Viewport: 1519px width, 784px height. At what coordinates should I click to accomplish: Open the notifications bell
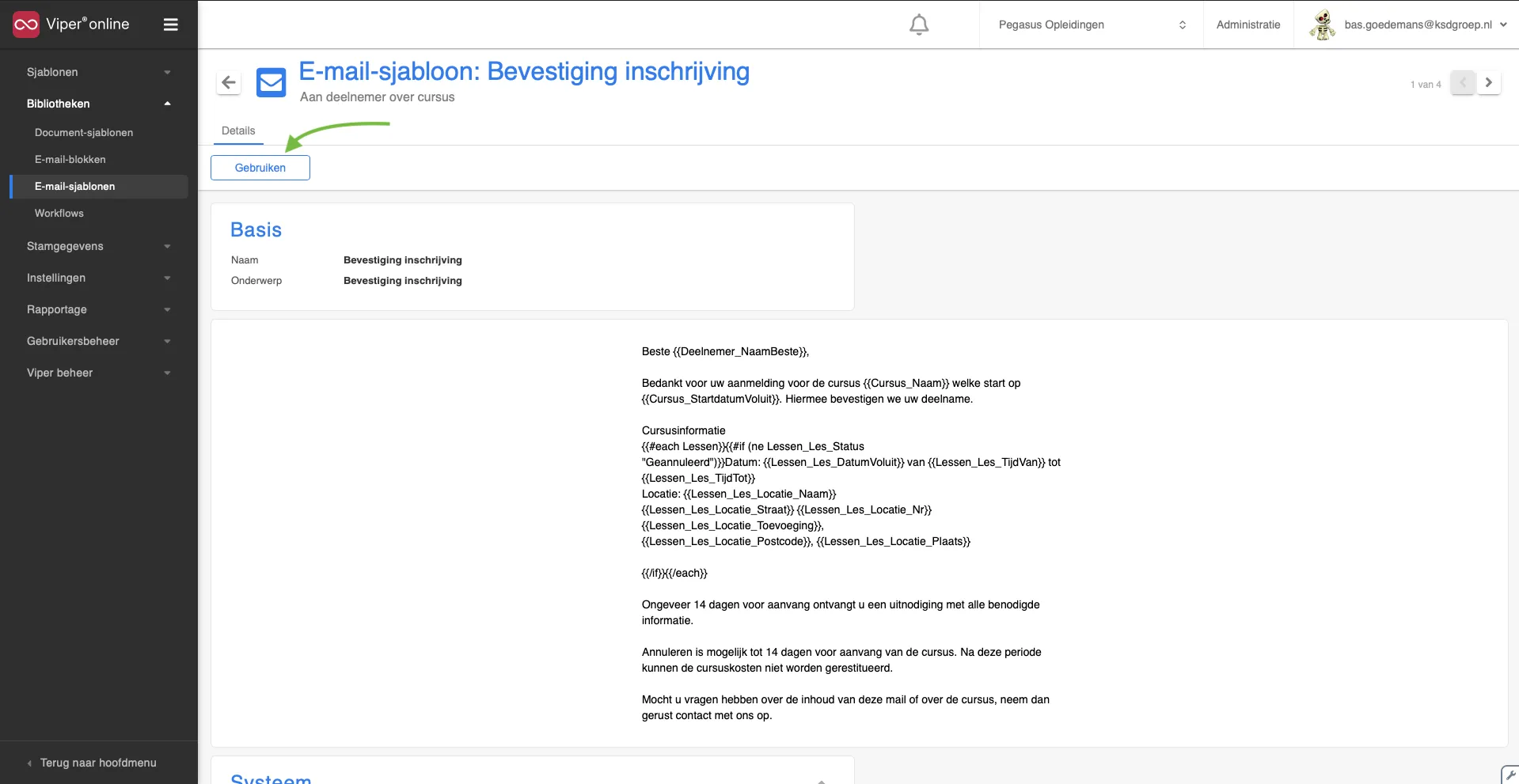point(919,25)
